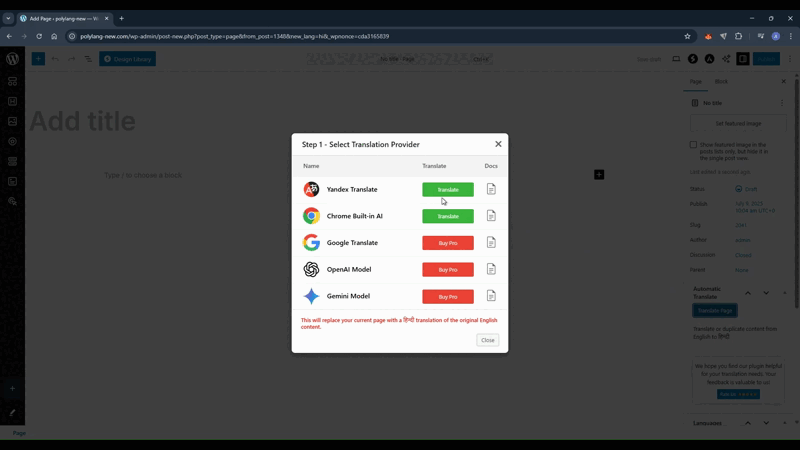Image resolution: width=800 pixels, height=450 pixels.
Task: Click Buy Pro for OpenAI Model
Action: 447,269
